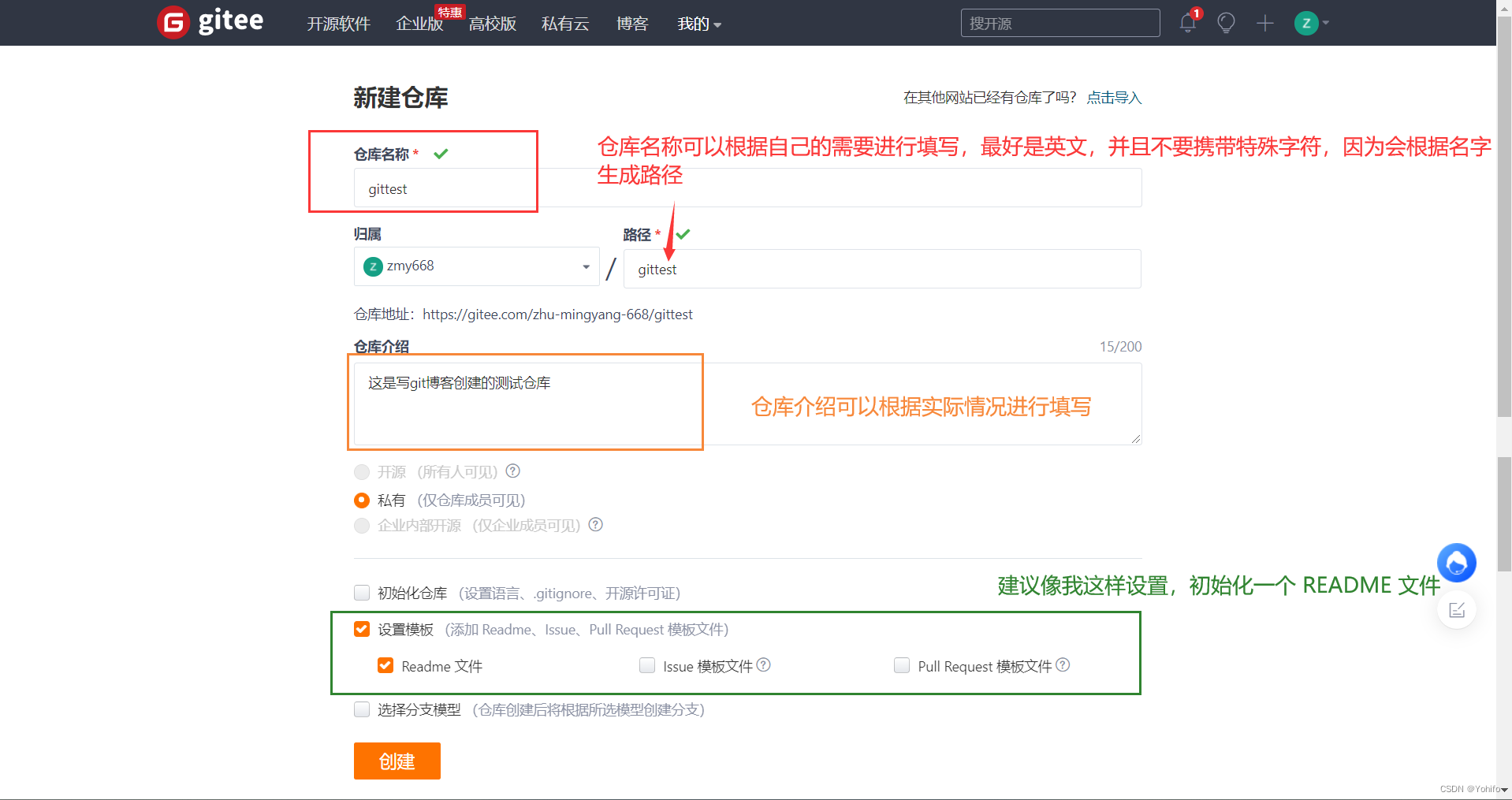
Task: Check the 初始化仓库 checkbox
Action: pos(362,593)
